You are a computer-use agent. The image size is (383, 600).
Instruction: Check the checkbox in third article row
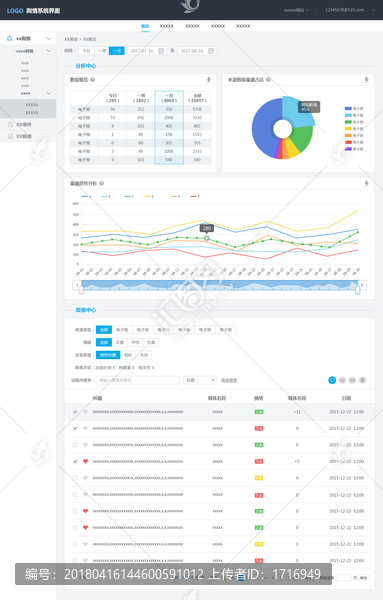coord(75,445)
